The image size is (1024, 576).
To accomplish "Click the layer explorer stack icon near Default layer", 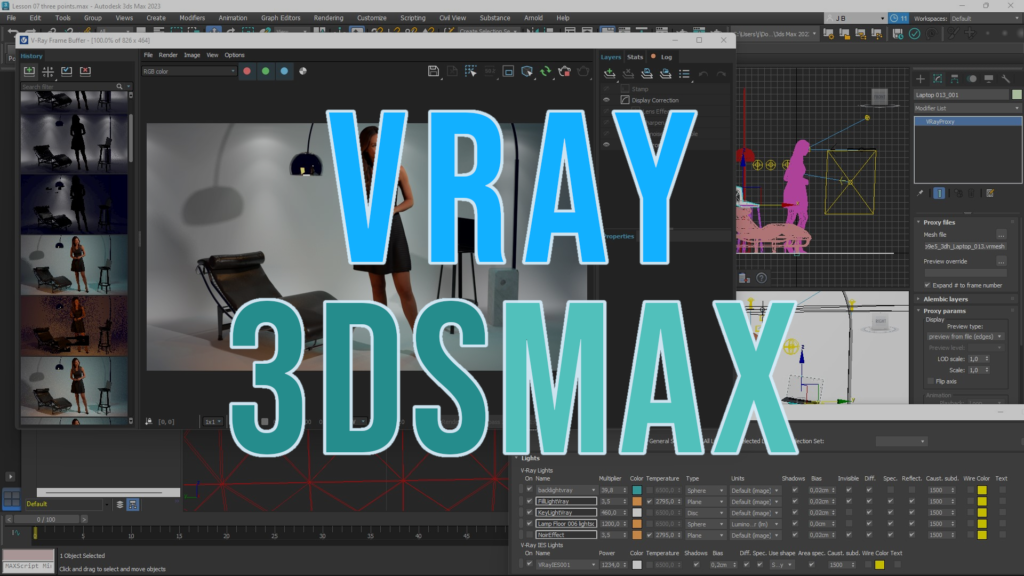I will 120,504.
